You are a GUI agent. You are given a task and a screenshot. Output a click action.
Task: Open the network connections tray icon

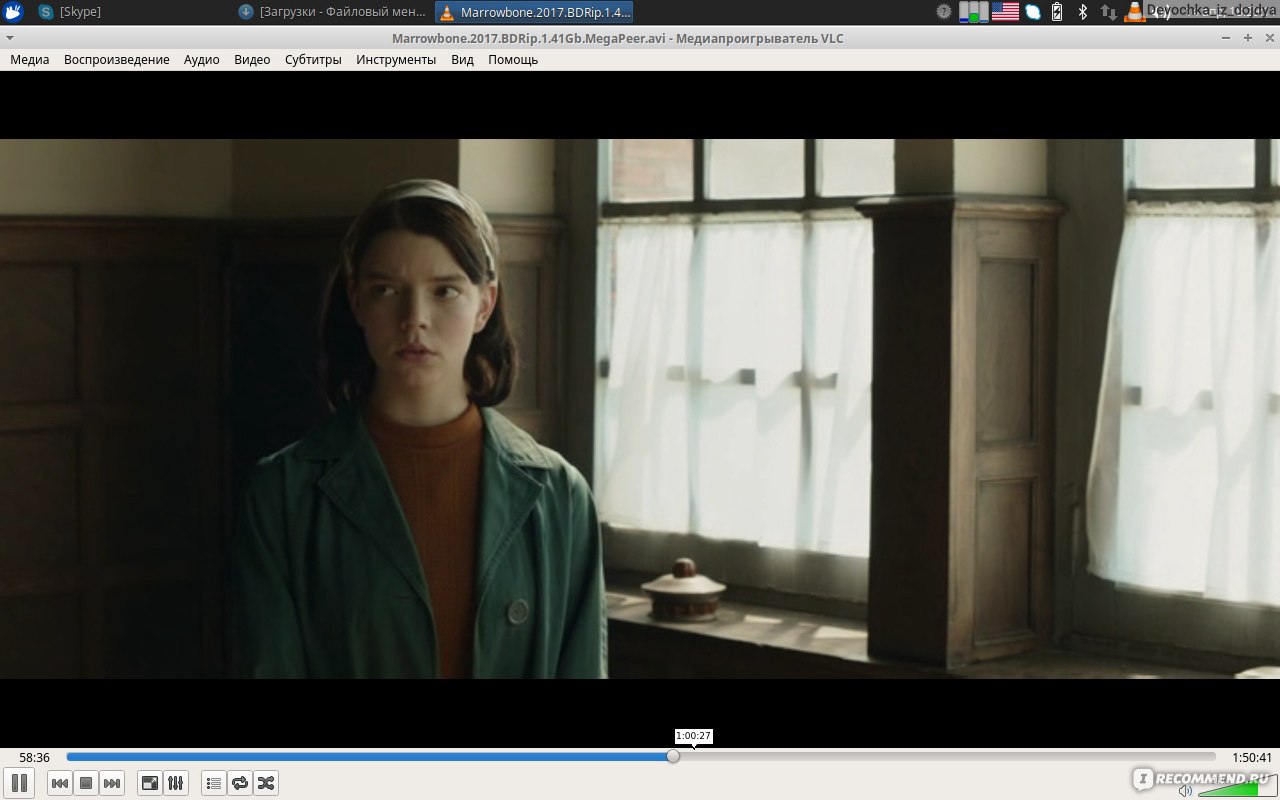coord(1108,12)
